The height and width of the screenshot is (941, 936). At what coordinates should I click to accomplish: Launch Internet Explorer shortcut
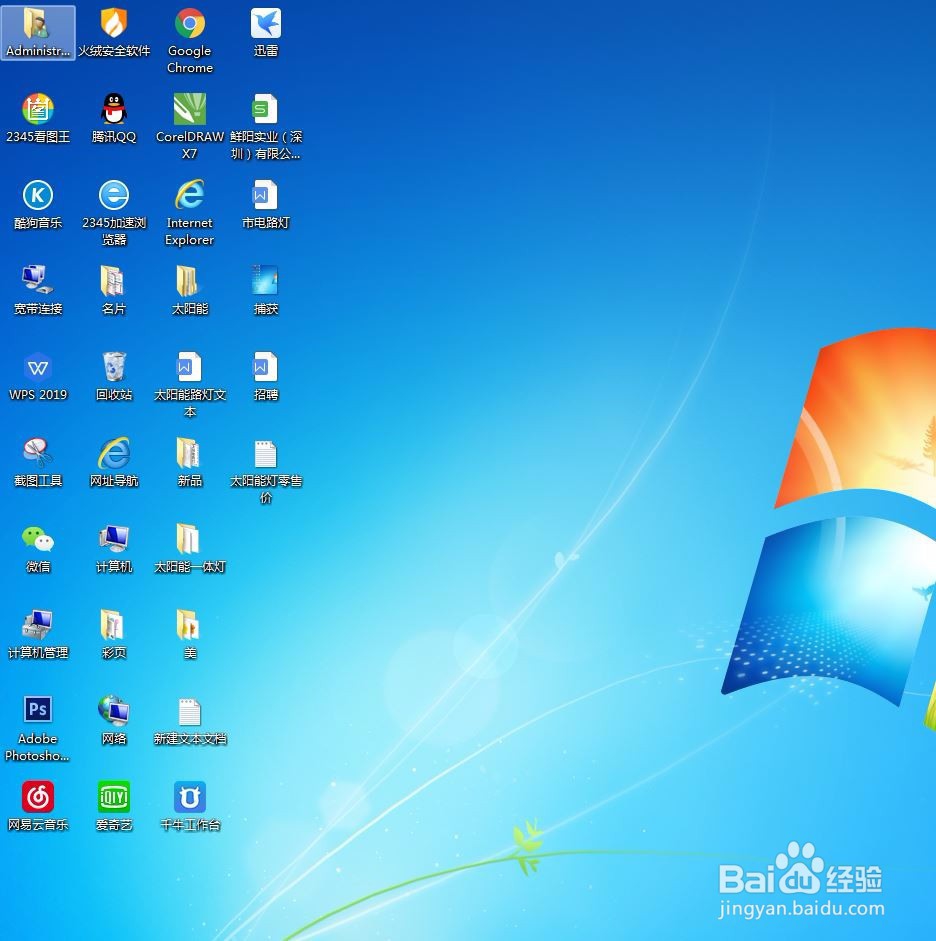[190, 212]
